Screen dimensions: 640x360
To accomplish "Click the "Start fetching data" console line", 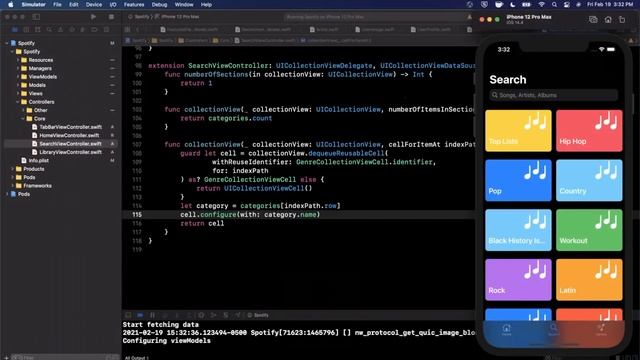I will click(x=160, y=325).
